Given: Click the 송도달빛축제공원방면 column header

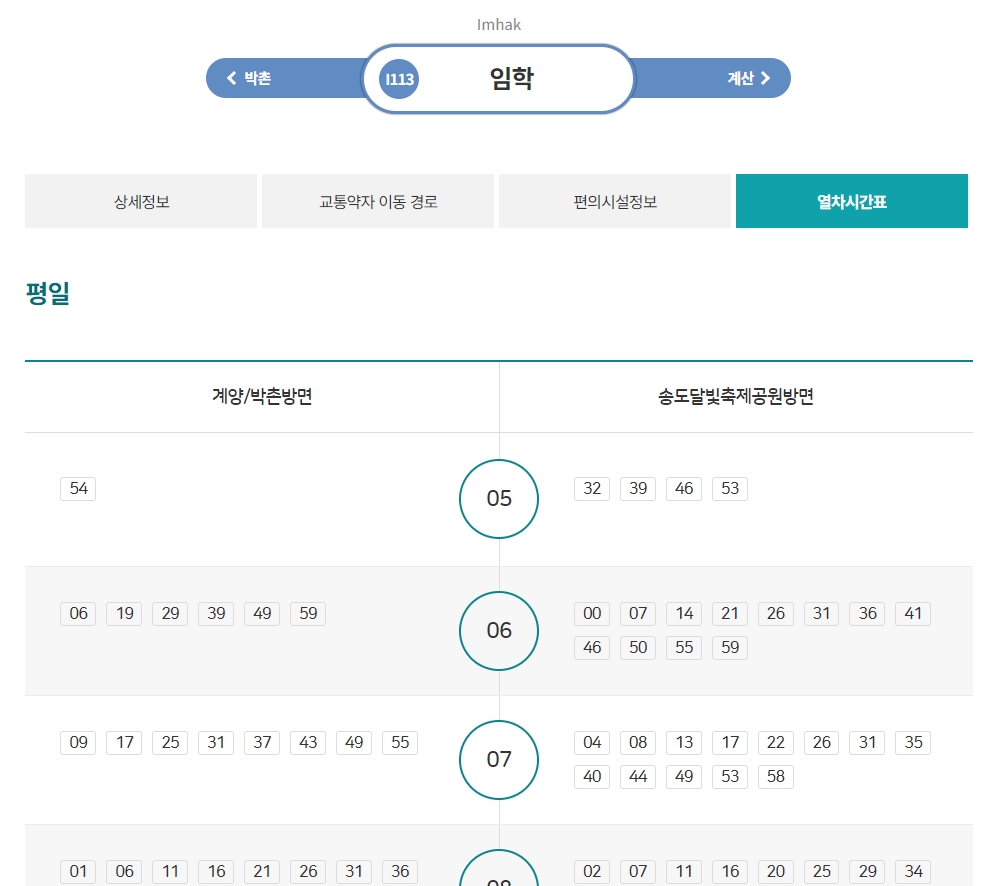Looking at the screenshot, I should 734,396.
